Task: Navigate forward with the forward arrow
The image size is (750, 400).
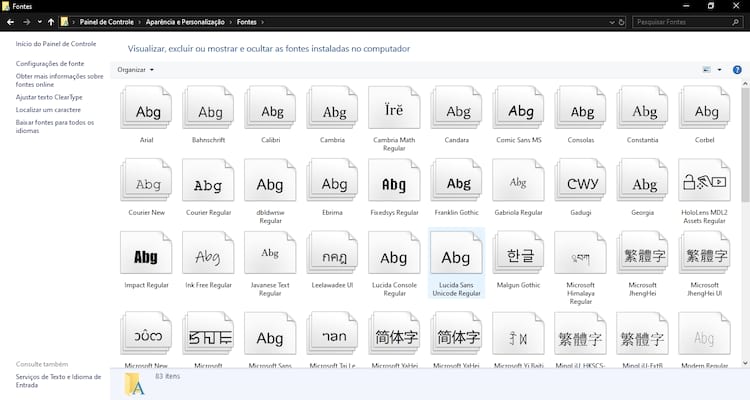Action: 26,22
